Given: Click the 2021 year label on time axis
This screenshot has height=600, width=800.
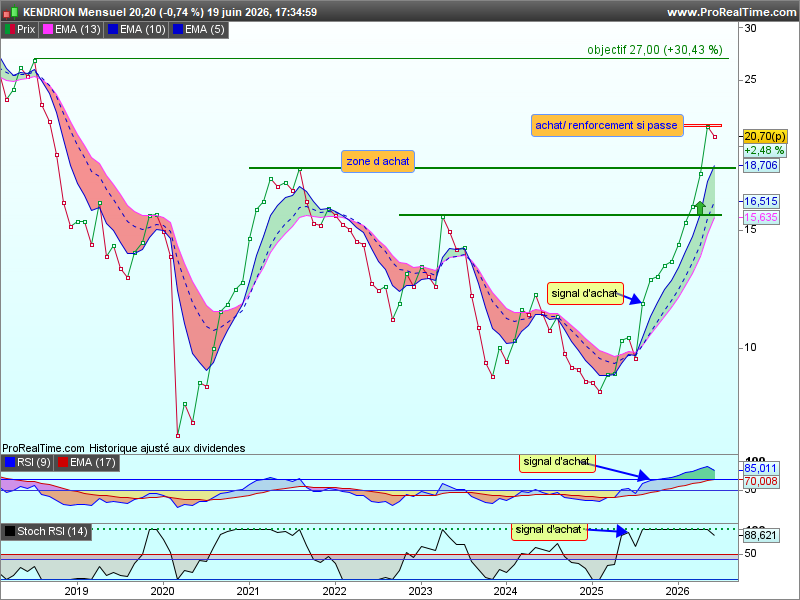Looking at the screenshot, I should click(x=248, y=591).
